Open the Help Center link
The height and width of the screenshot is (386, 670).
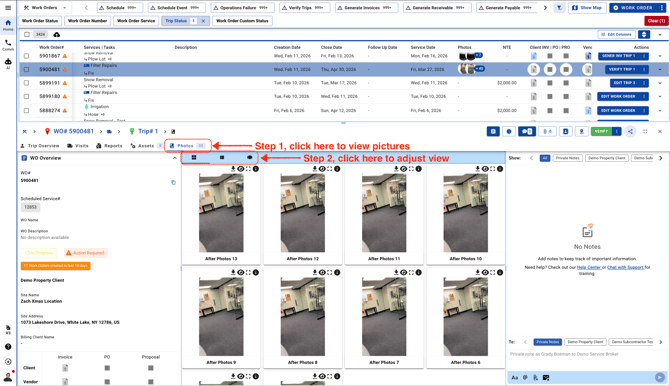pos(588,267)
